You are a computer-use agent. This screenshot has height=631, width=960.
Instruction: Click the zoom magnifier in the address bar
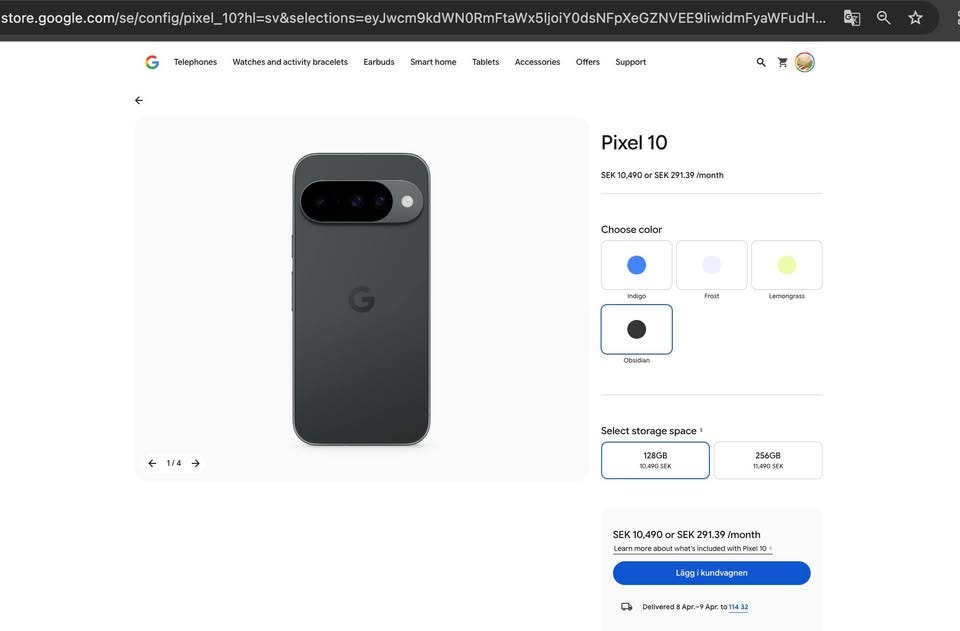(884, 18)
